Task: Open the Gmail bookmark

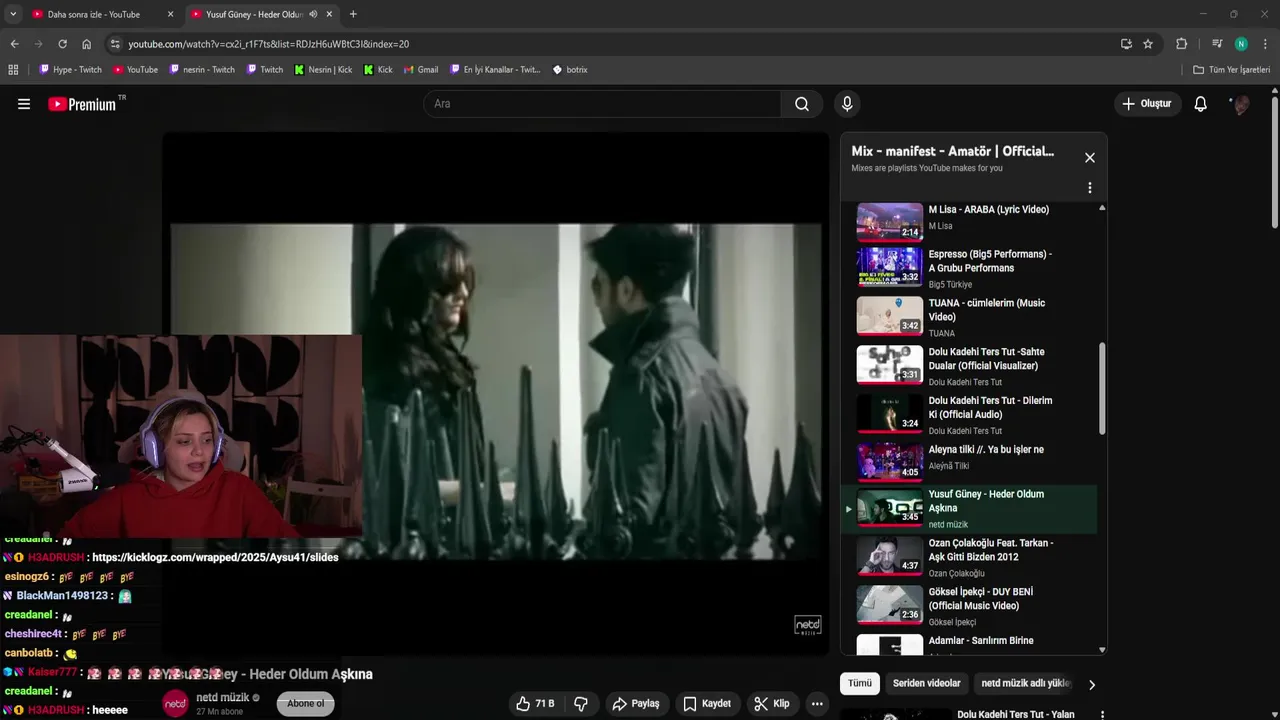Action: 420,70
